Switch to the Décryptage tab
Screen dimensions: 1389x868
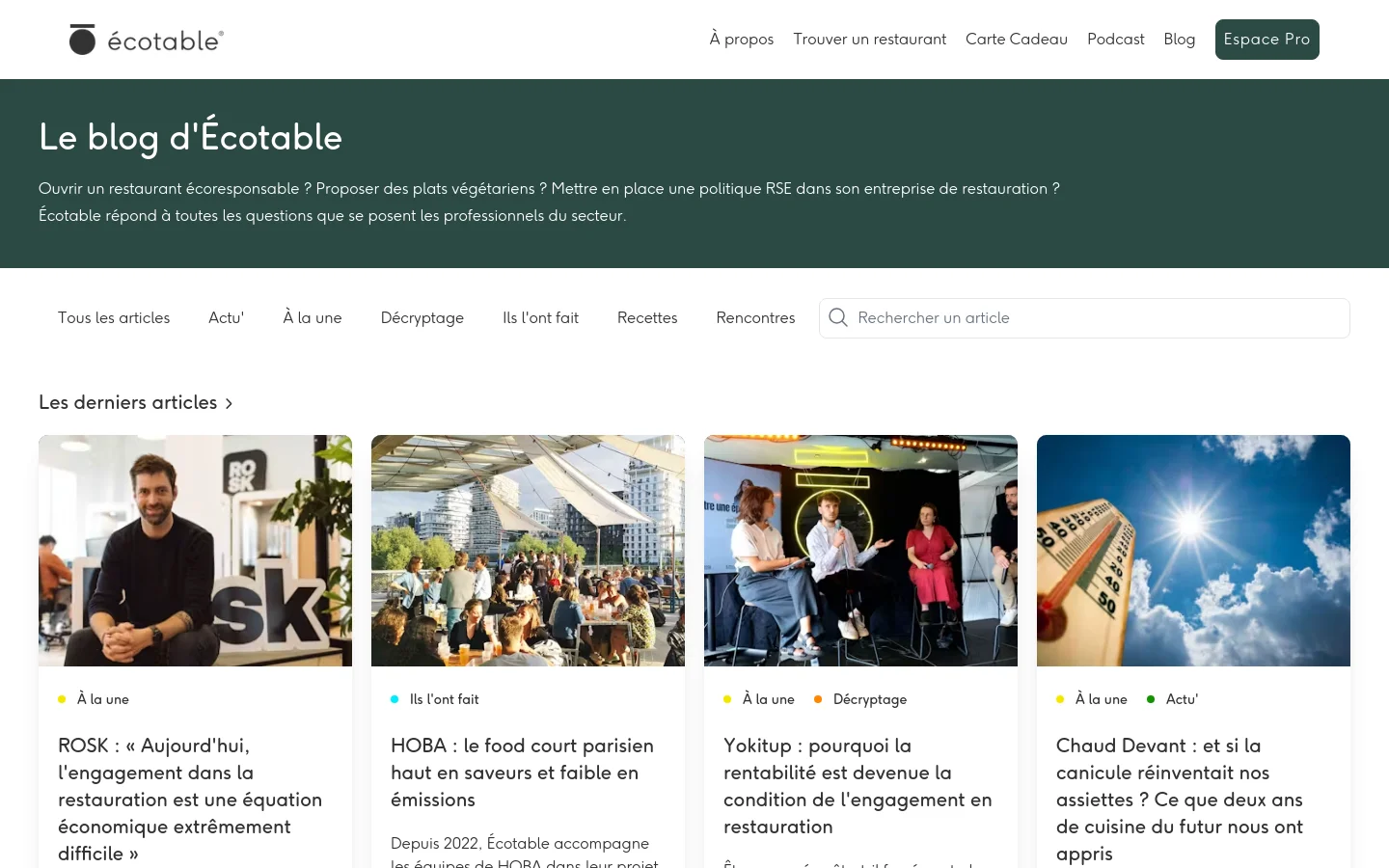tap(422, 317)
